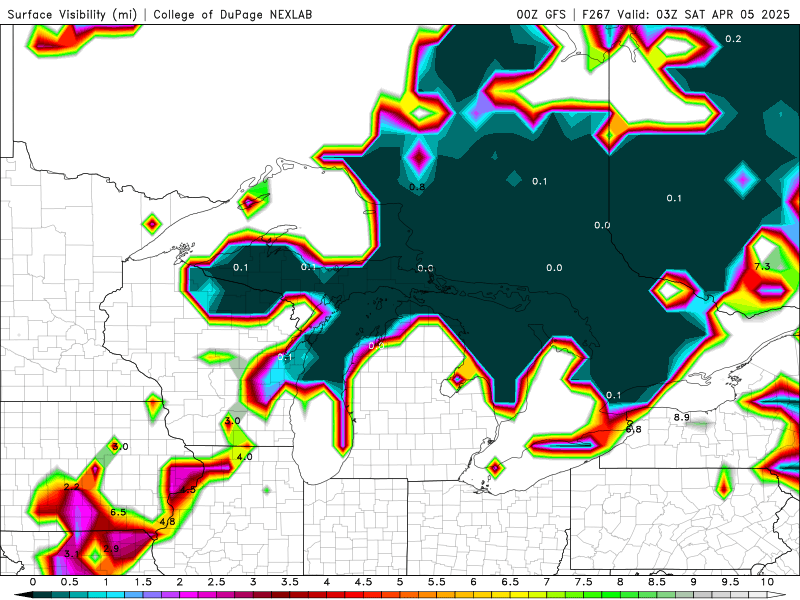Click the "00Z GFS" model run label

click(541, 14)
